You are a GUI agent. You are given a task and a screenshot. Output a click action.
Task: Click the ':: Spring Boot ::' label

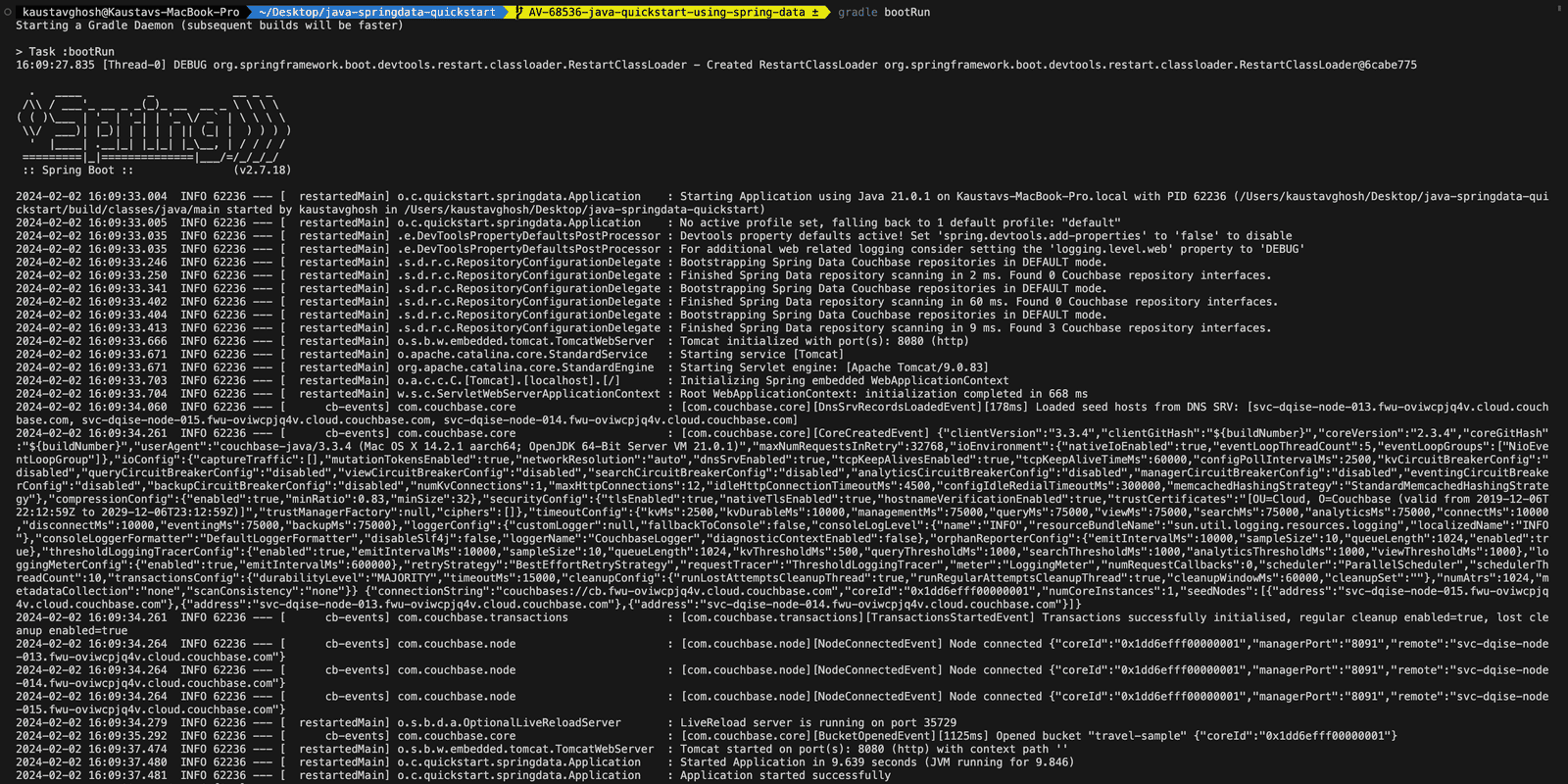tap(78, 171)
